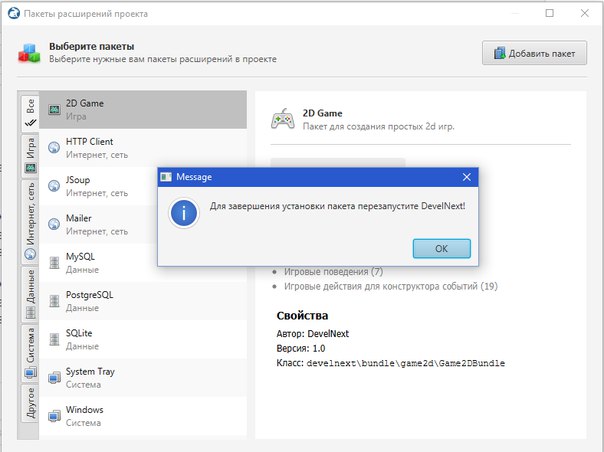Click the monitor icon beside Windows
Viewport: 604px width, 452px height.
54,416
